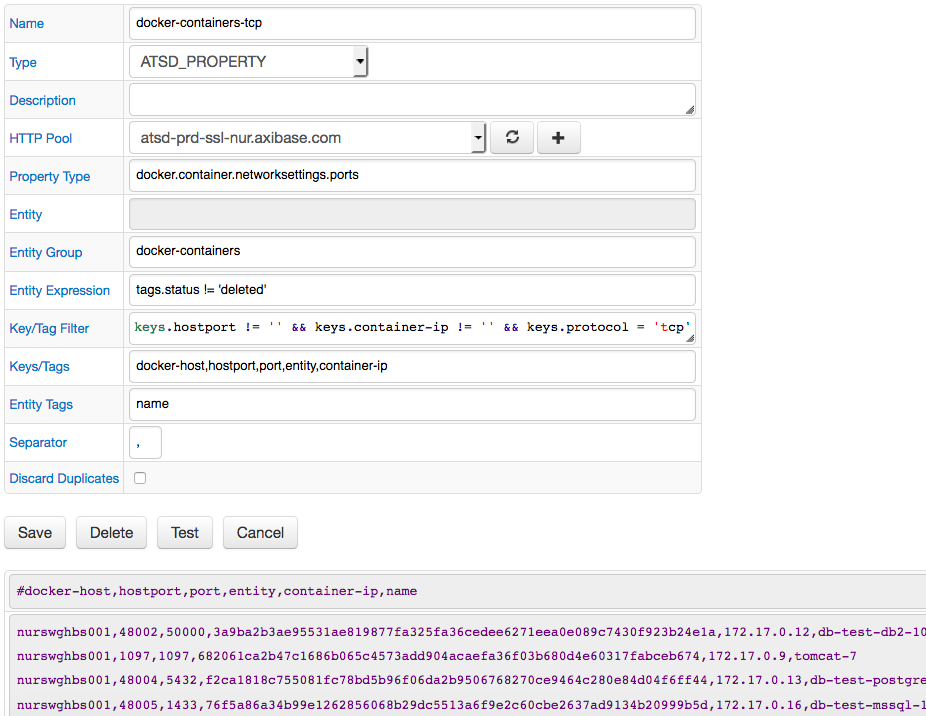Click the Cancel button

pos(260,532)
